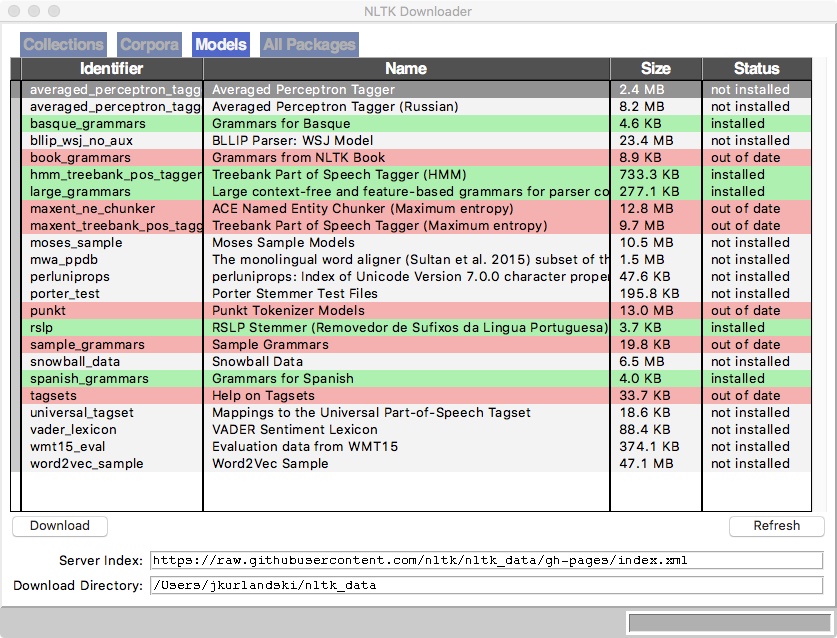The image size is (837, 638).
Task: Click the 'installed' status for rslp
Action: [x=738, y=328]
